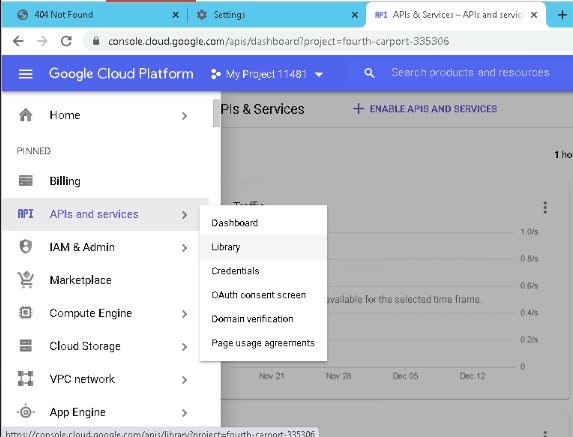This screenshot has height=437, width=573.
Task: Open Compute Engine in sidebar
Action: [x=105, y=313]
